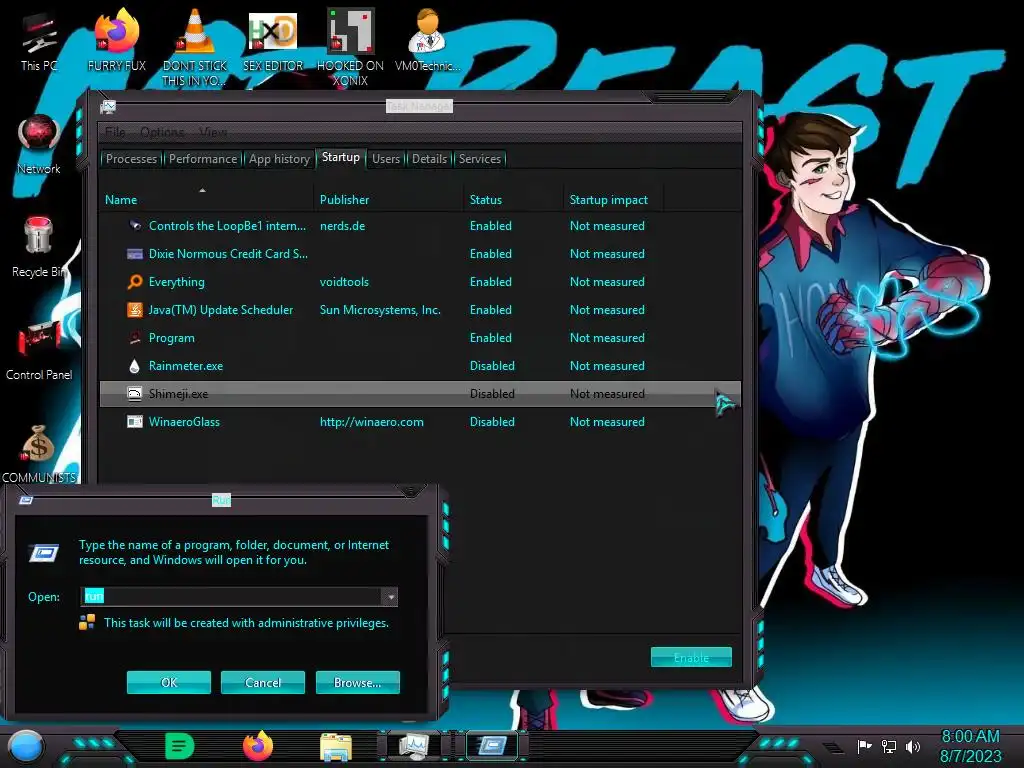Click OK in the Run dialog
This screenshot has width=1024, height=768.
click(168, 682)
